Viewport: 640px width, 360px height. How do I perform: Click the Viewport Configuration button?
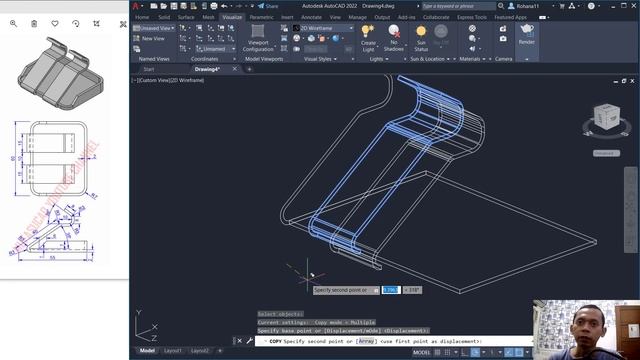(258, 38)
